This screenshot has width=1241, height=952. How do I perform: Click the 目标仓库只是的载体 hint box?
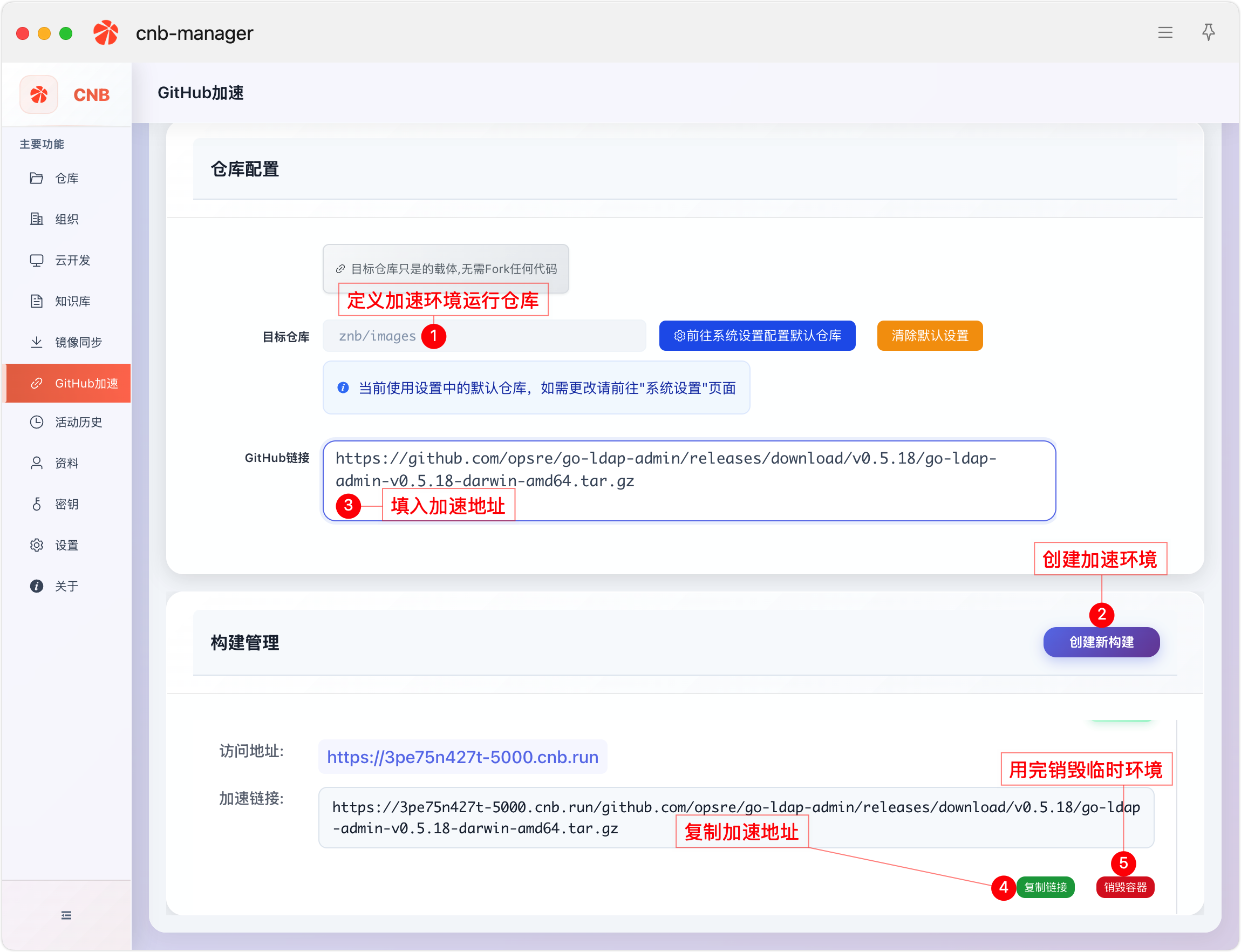tap(446, 269)
